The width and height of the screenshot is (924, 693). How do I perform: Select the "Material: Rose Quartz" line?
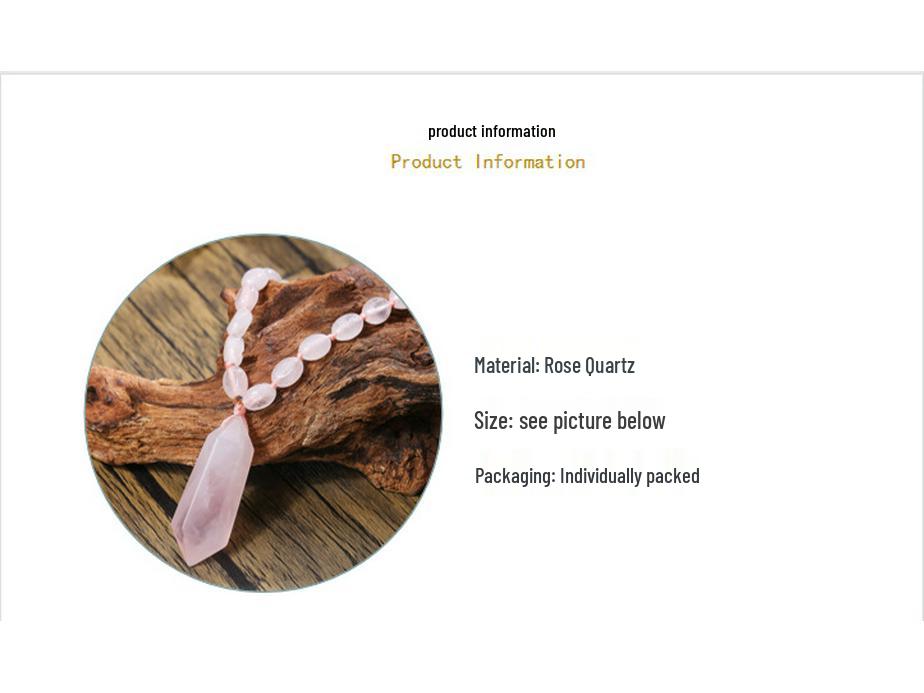(555, 365)
